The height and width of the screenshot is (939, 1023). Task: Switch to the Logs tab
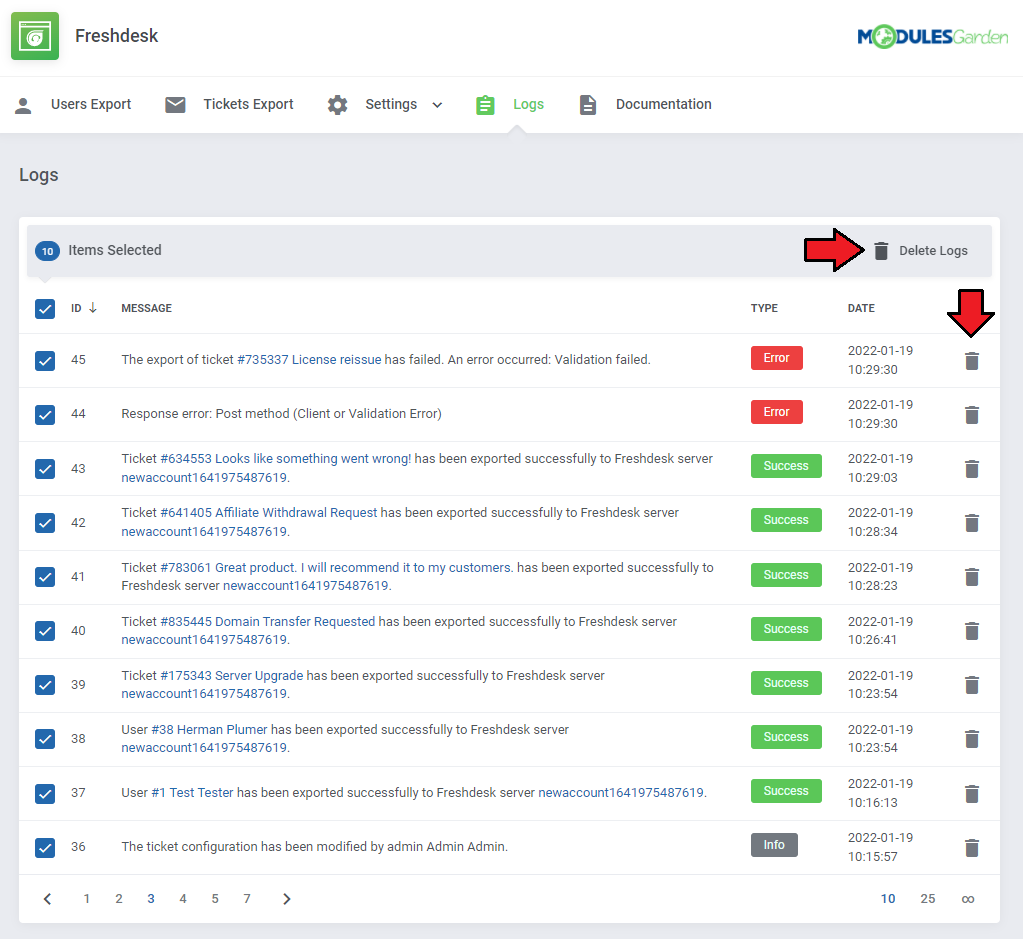click(528, 104)
